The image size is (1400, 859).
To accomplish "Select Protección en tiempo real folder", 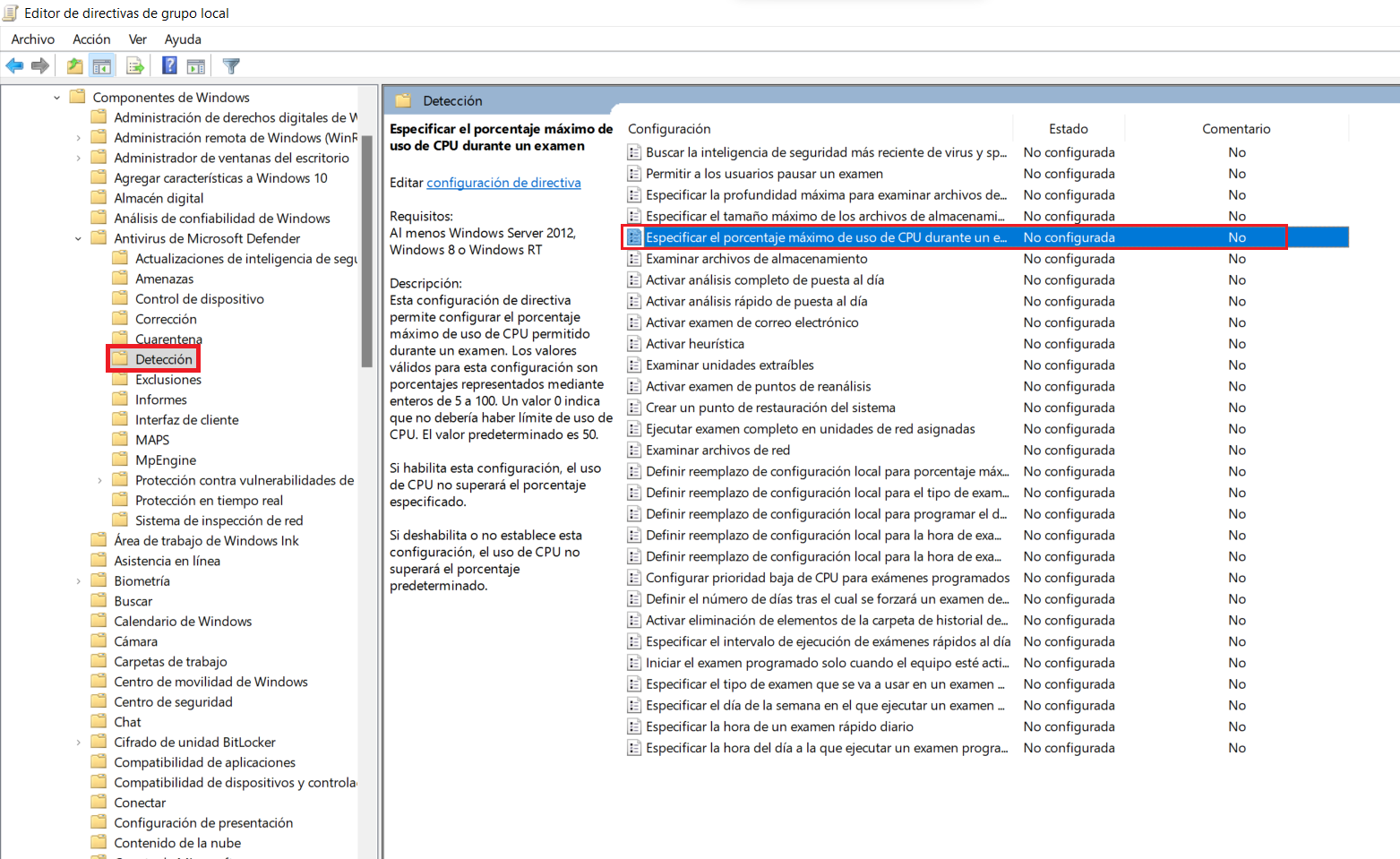I will pos(209,500).
